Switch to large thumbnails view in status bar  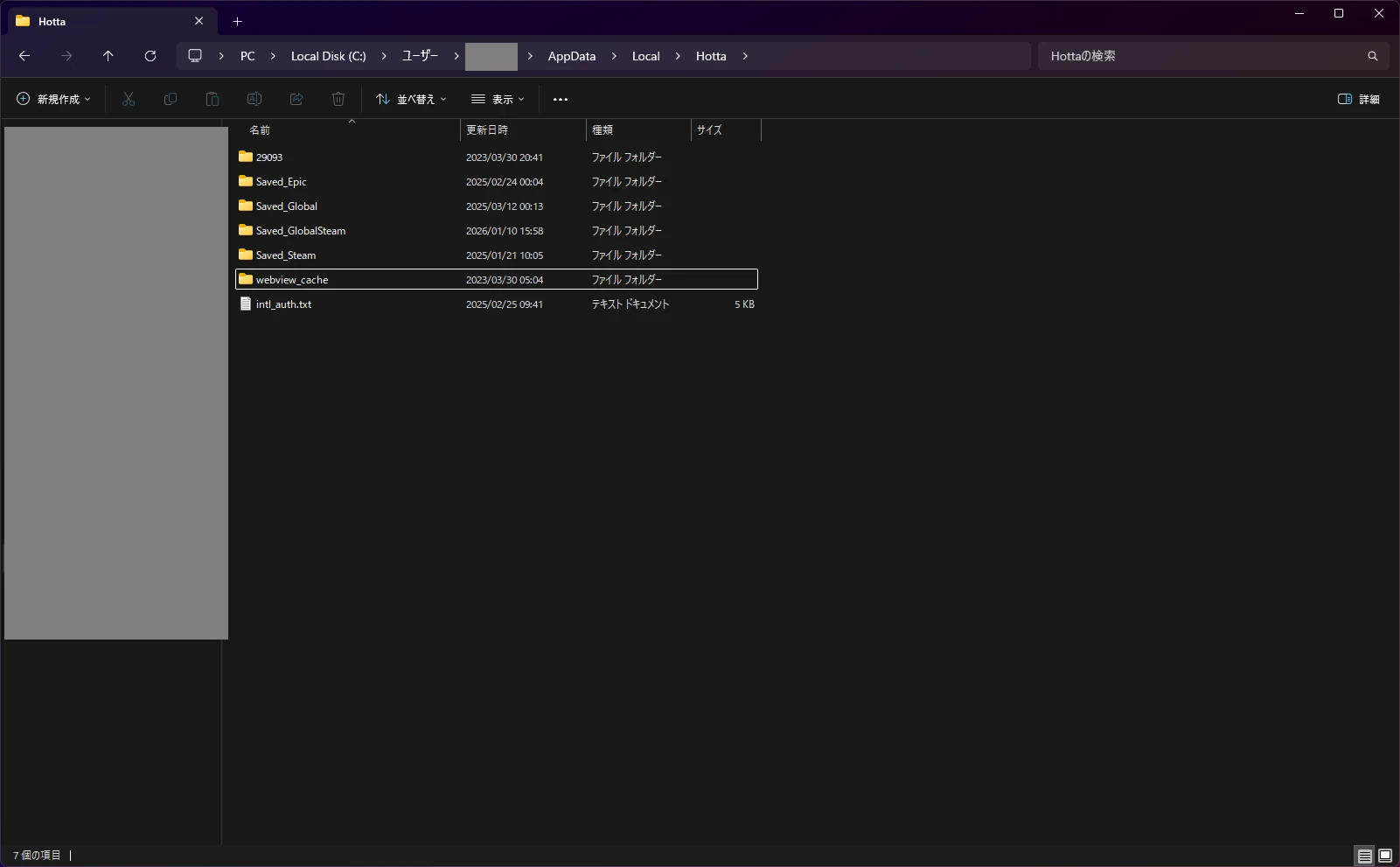pyautogui.click(x=1385, y=856)
